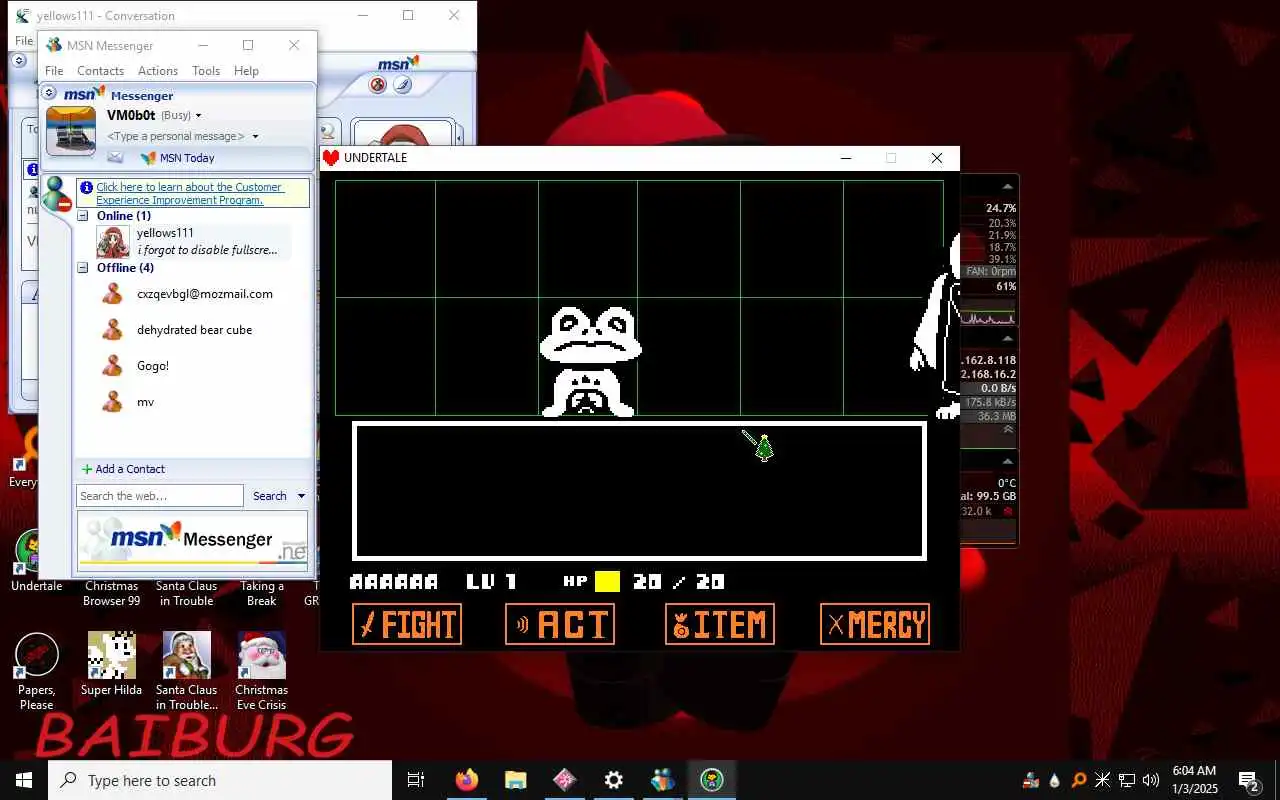Open the notification center icon
This screenshot has width=1280, height=800.
(1249, 780)
